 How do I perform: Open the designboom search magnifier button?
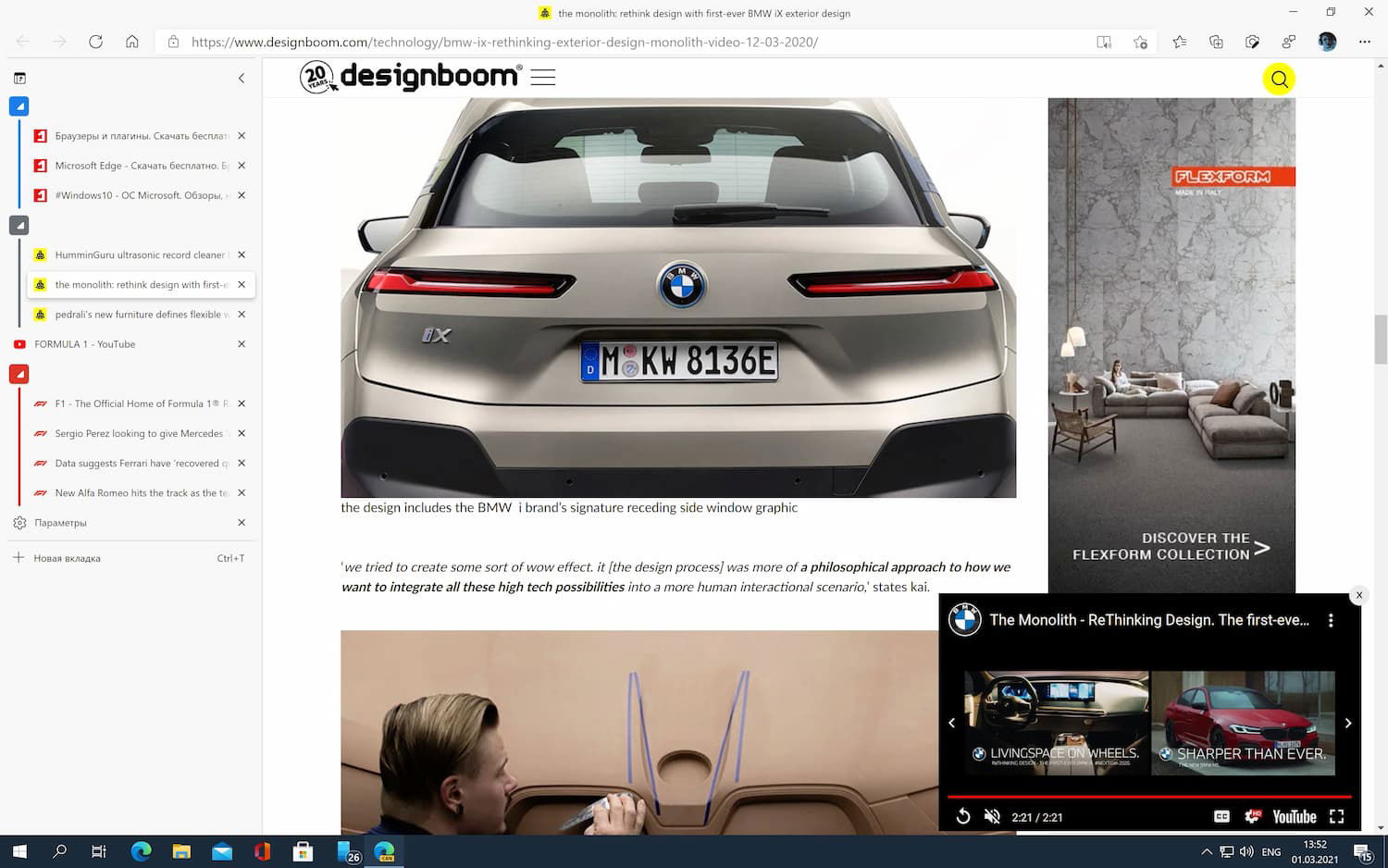(x=1279, y=79)
